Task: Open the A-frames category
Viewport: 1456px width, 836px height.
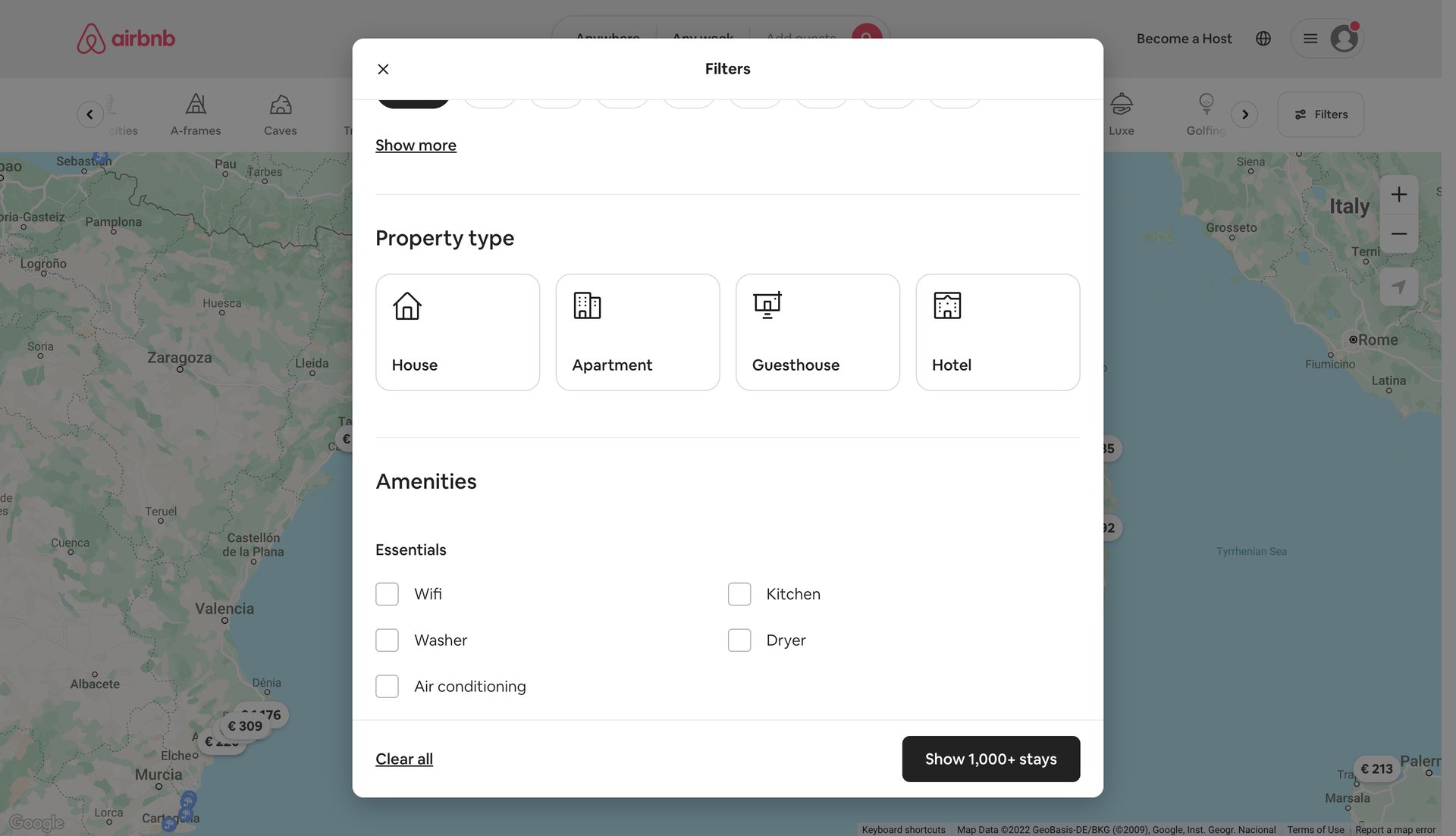Action: [x=196, y=114]
